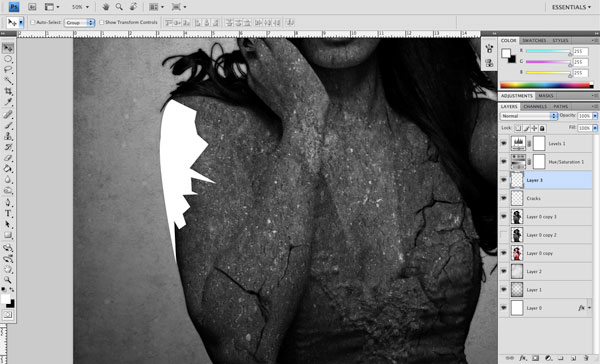Select the Clone Stamp tool
The width and height of the screenshot is (600, 364).
[x=8, y=136]
